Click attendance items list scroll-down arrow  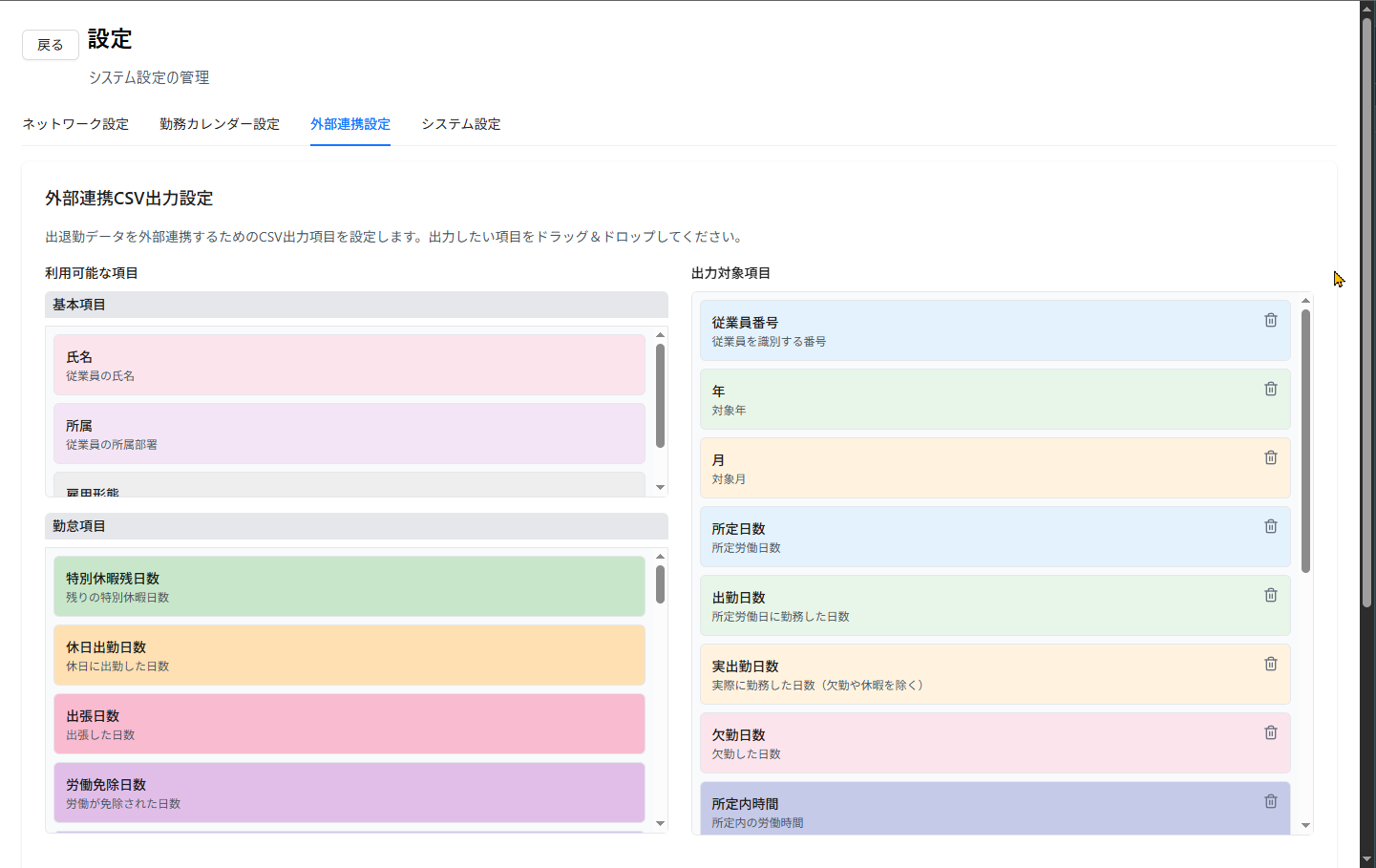point(660,824)
